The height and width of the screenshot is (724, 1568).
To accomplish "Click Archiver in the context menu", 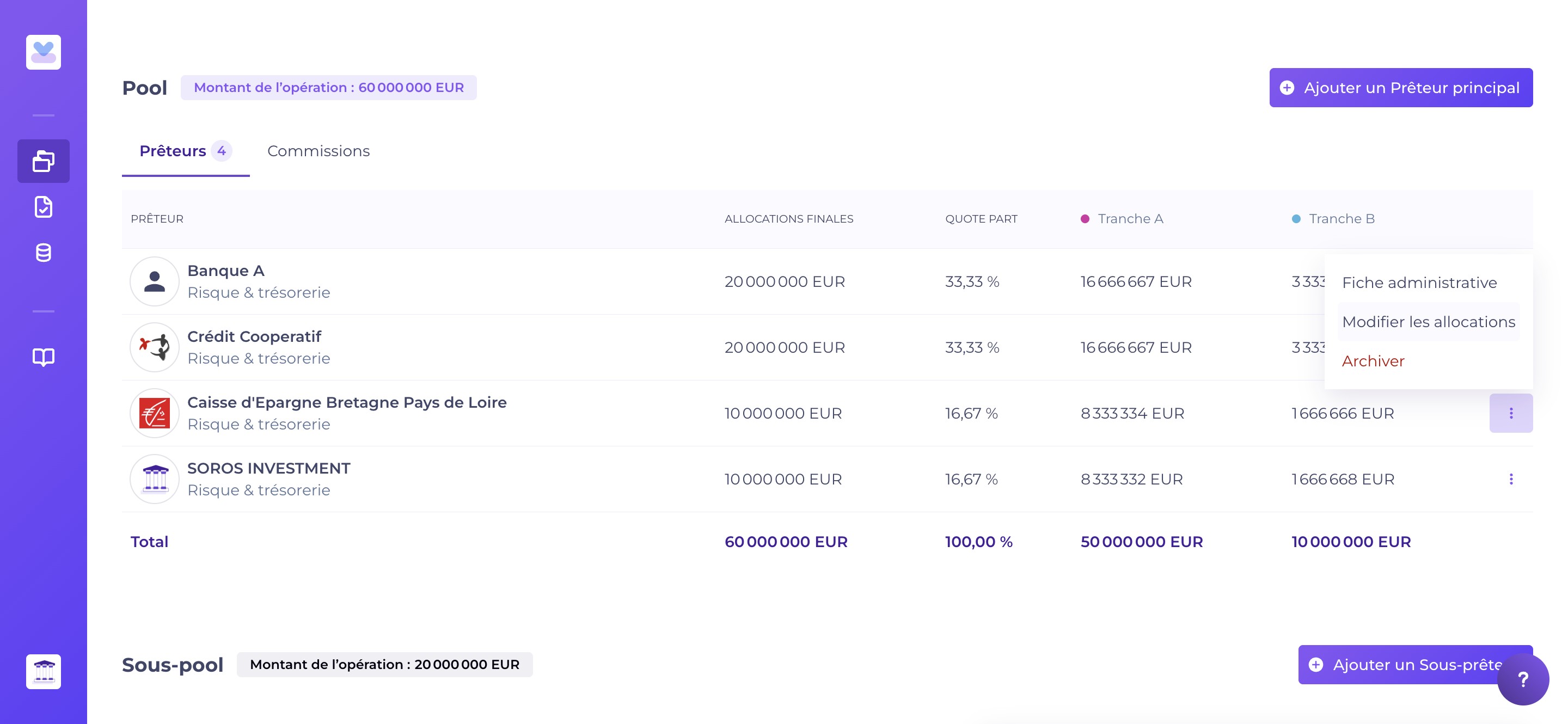I will tap(1373, 361).
